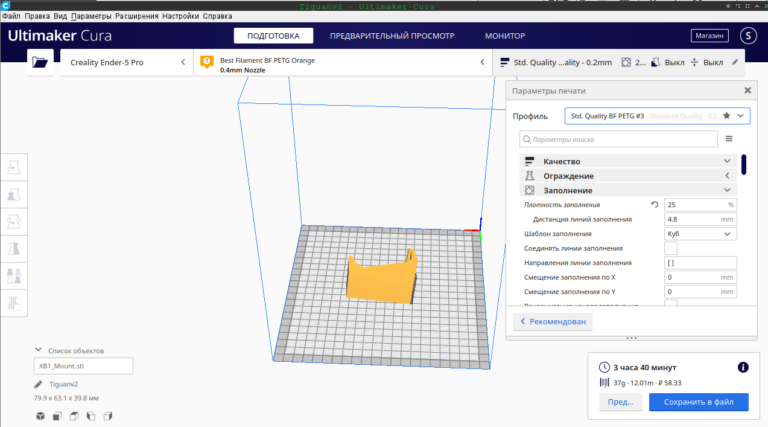Select the Scale tool in left toolbar
This screenshot has width=768, height=427.
click(14, 195)
